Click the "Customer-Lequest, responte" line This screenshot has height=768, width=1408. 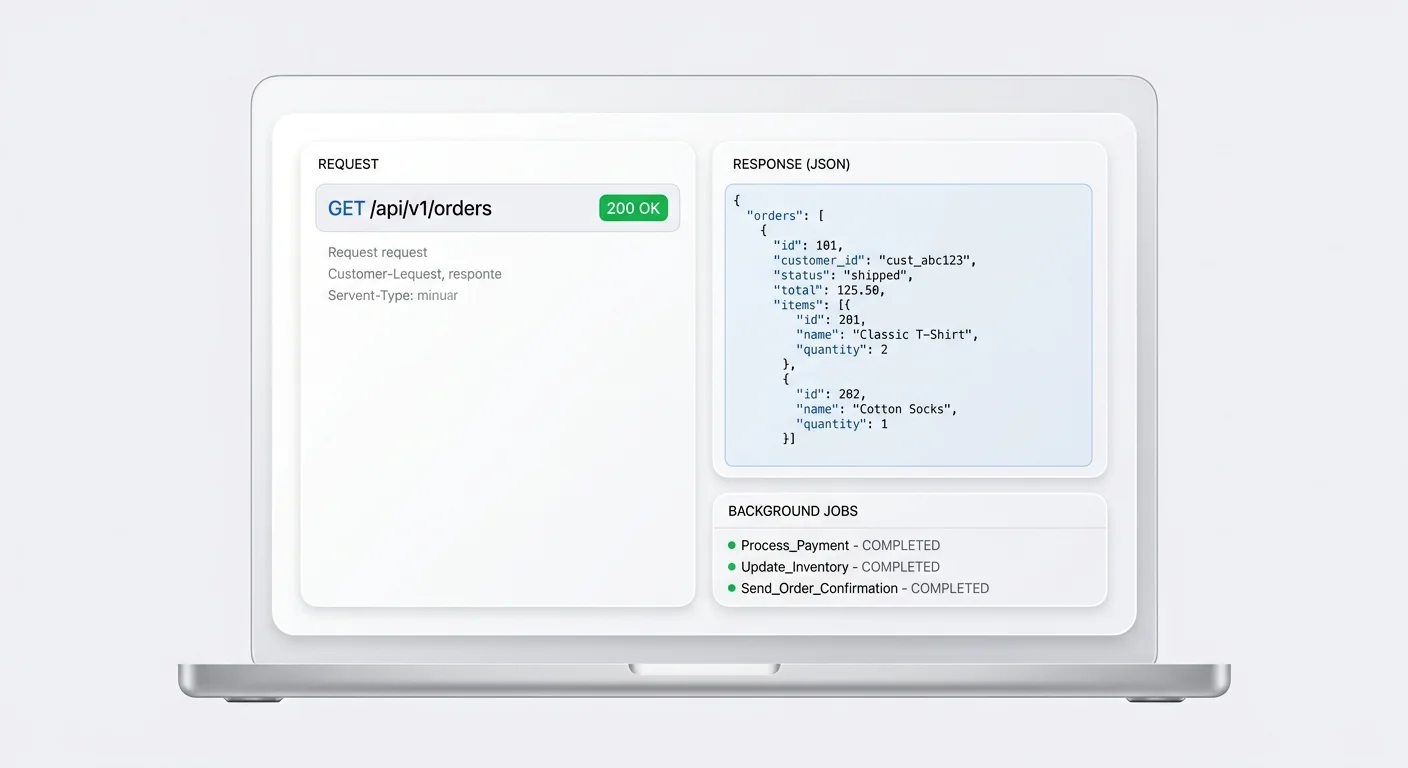415,274
